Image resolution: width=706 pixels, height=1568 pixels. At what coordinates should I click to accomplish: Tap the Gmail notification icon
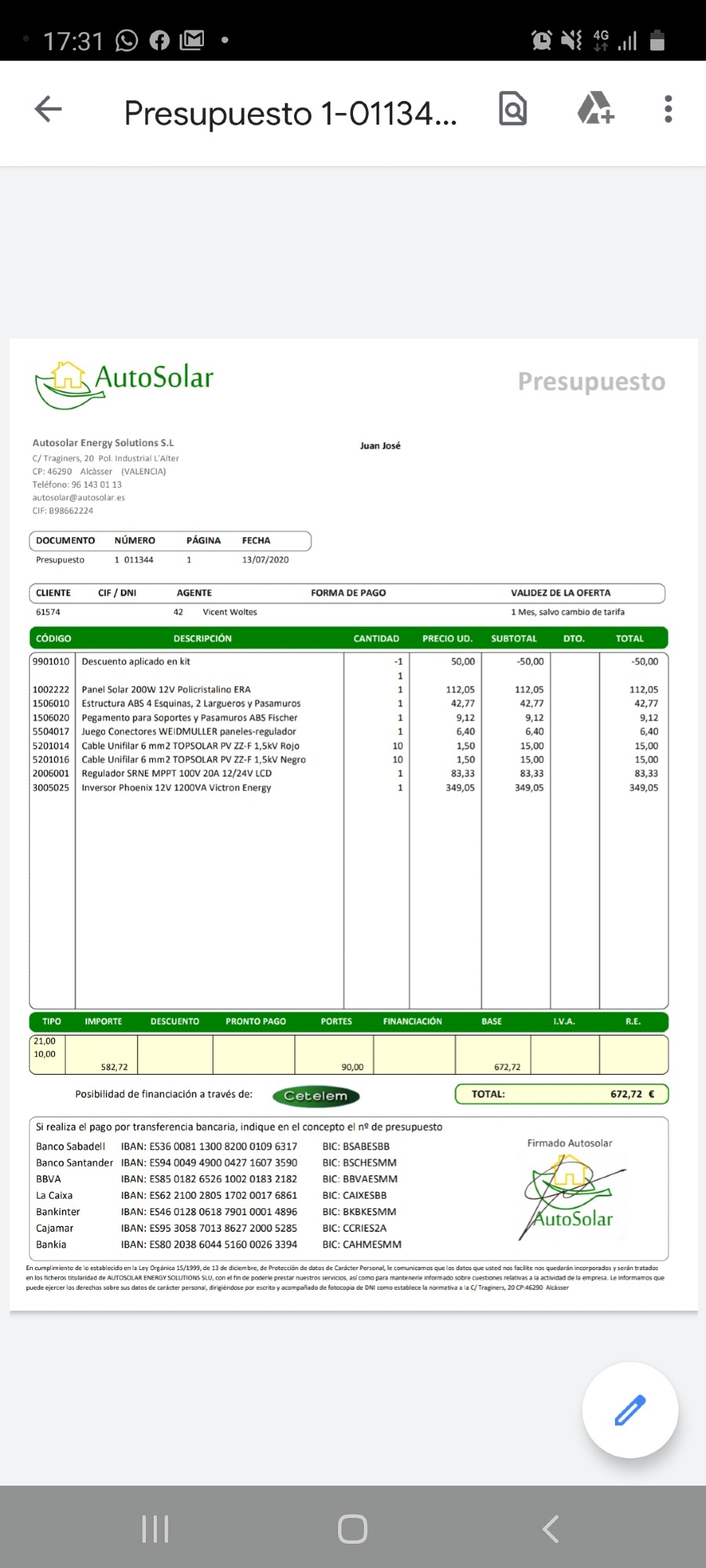[x=192, y=40]
